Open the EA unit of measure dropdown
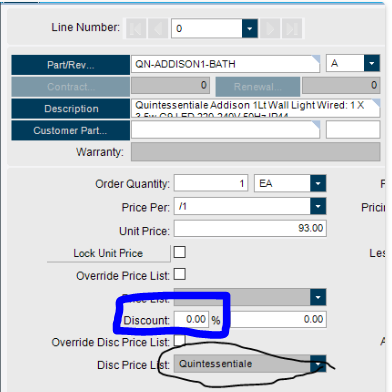 (318, 183)
